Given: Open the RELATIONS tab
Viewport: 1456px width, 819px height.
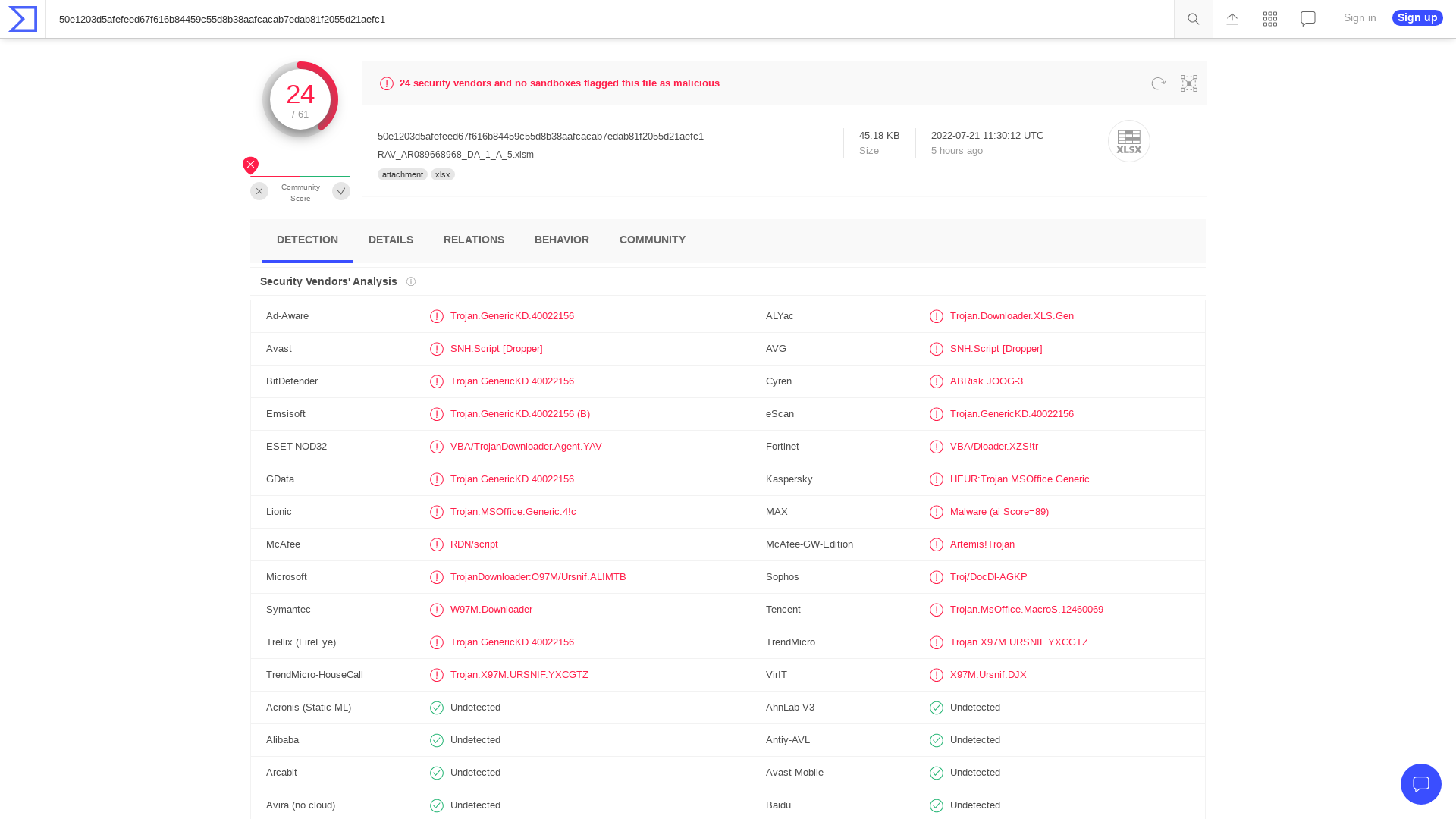Looking at the screenshot, I should [x=474, y=240].
